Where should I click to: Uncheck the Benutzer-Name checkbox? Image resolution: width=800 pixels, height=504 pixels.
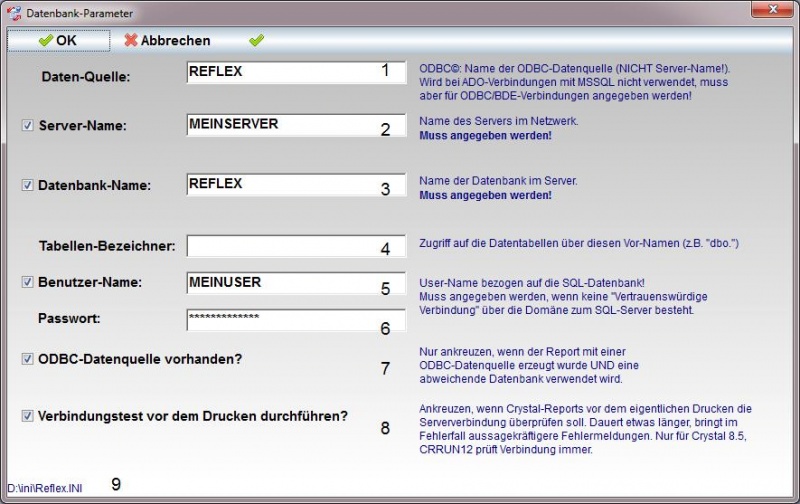(28, 282)
